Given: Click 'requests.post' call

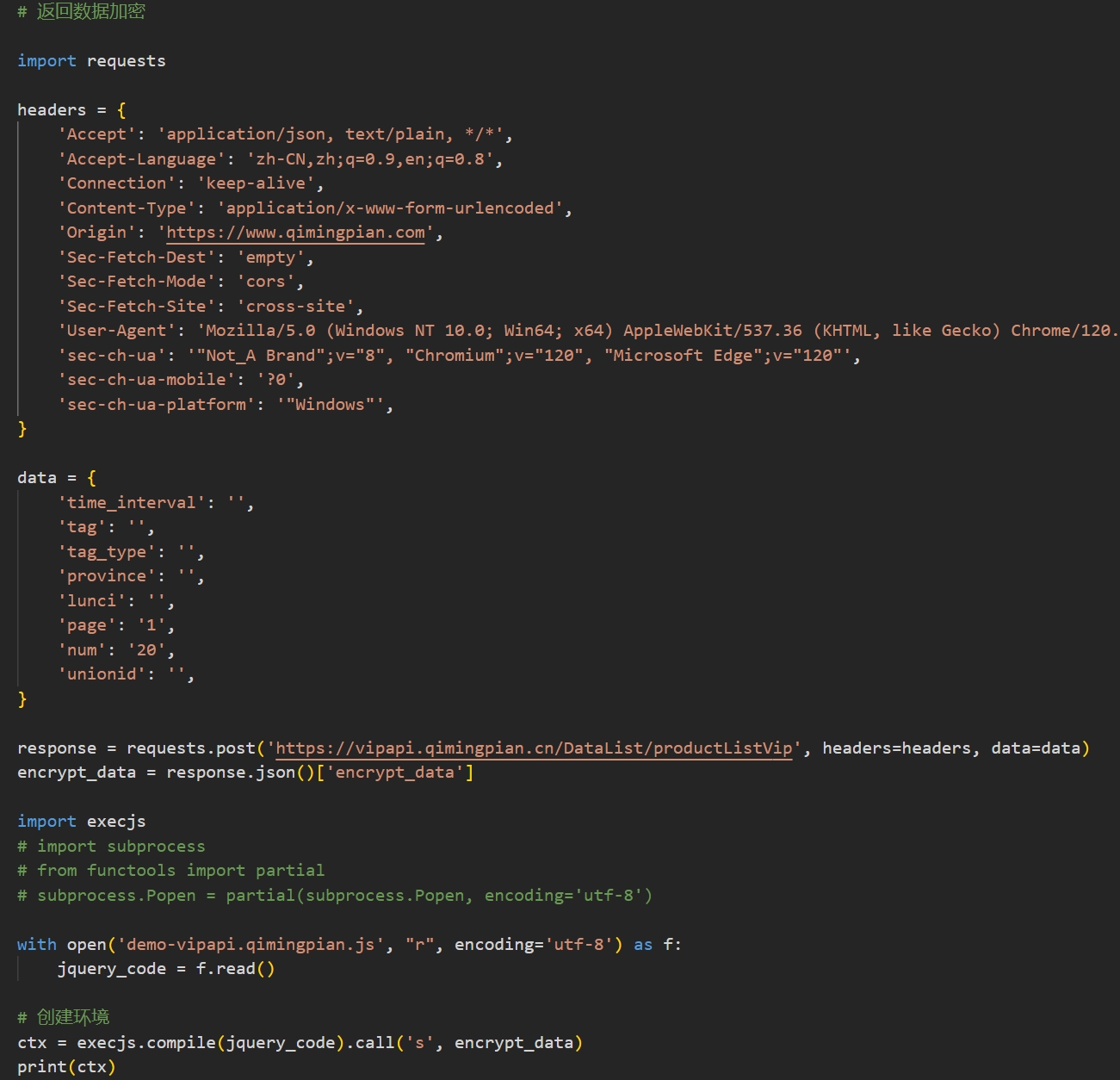Looking at the screenshot, I should coord(191,748).
